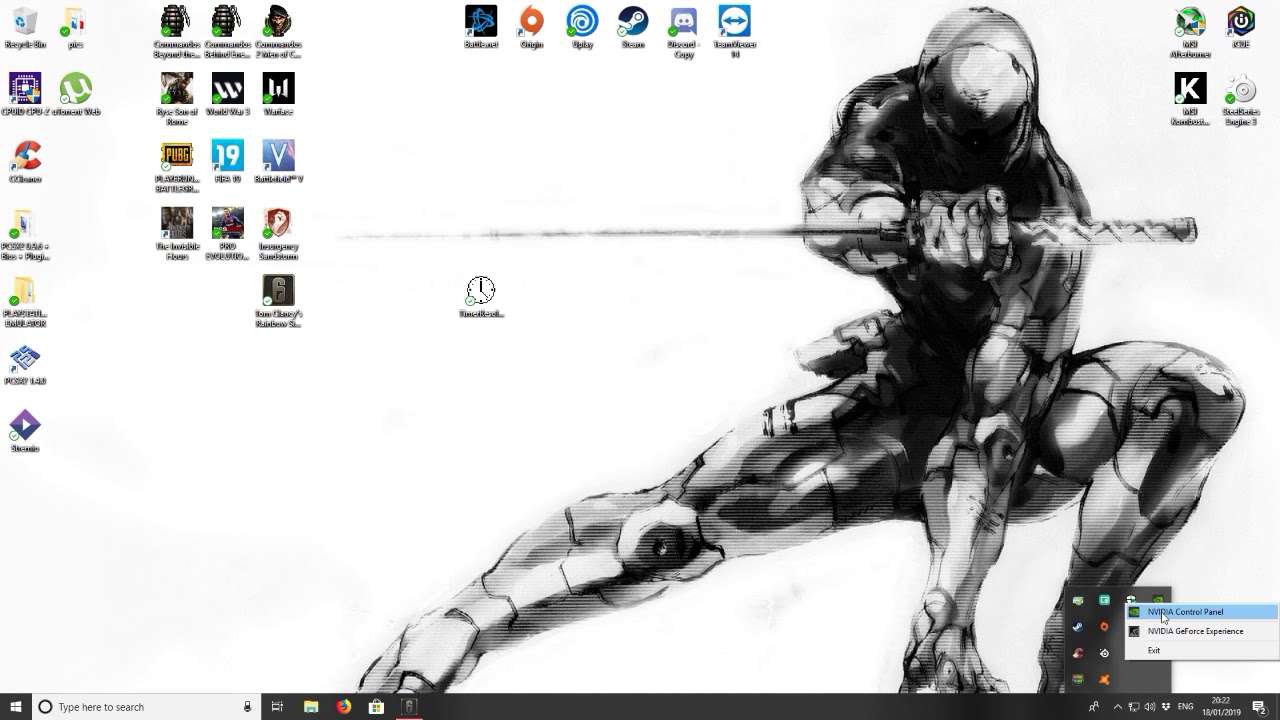Viewport: 1280px width, 720px height.
Task: Select the MSI Afterburner desktop icon
Action: coord(1190,32)
